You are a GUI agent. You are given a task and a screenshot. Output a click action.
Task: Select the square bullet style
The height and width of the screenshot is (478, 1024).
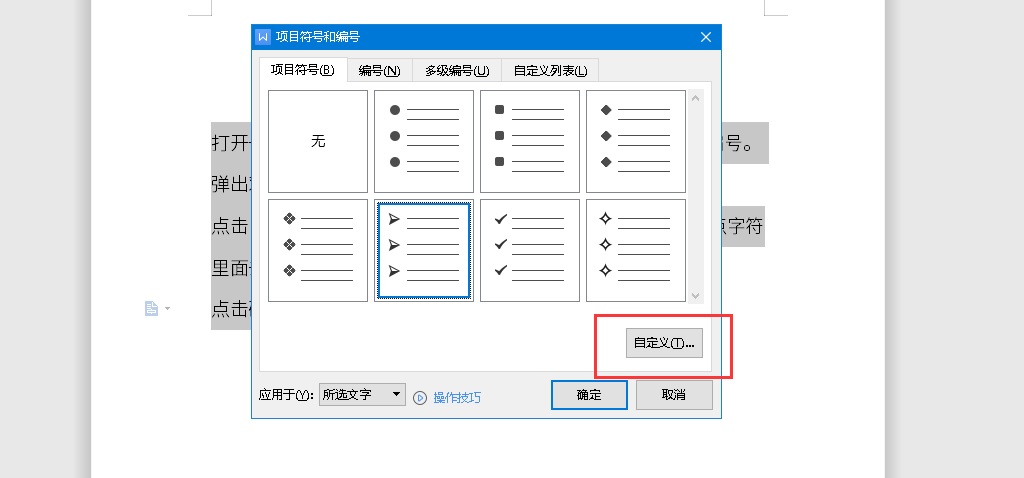pos(530,141)
